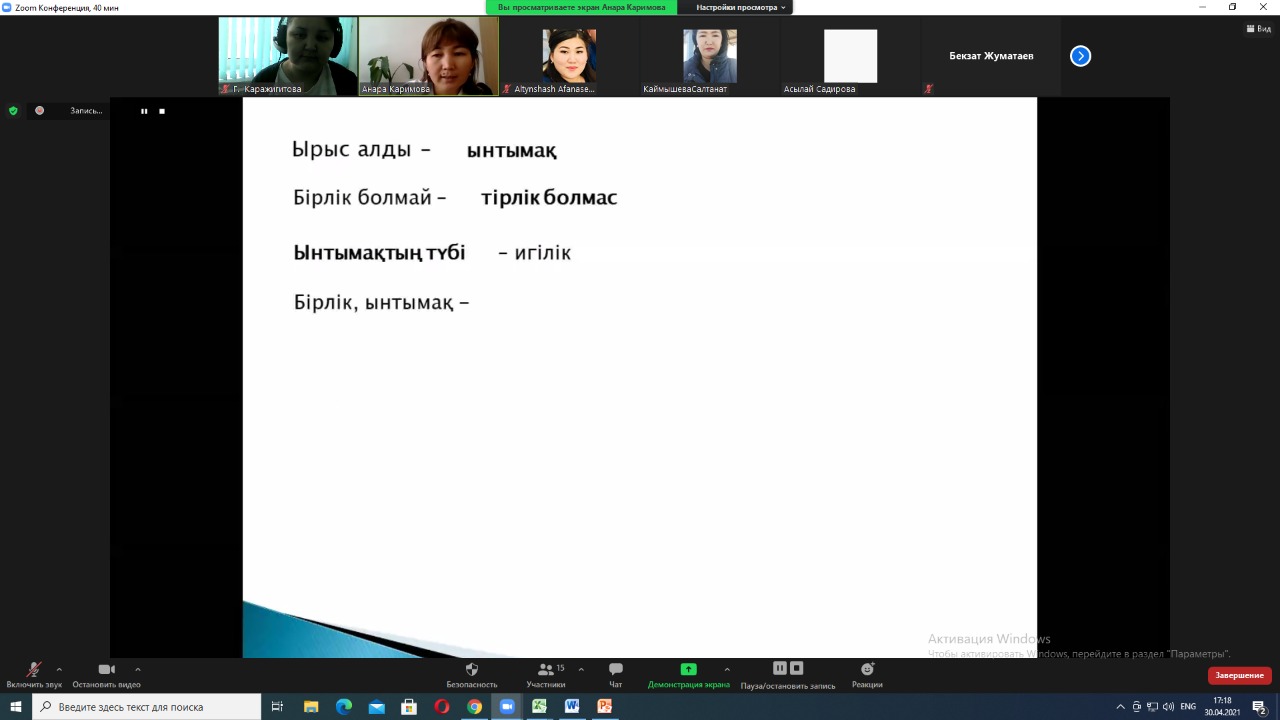Open the Участники participants panel
Image resolution: width=1280 pixels, height=720 pixels.
tap(546, 675)
